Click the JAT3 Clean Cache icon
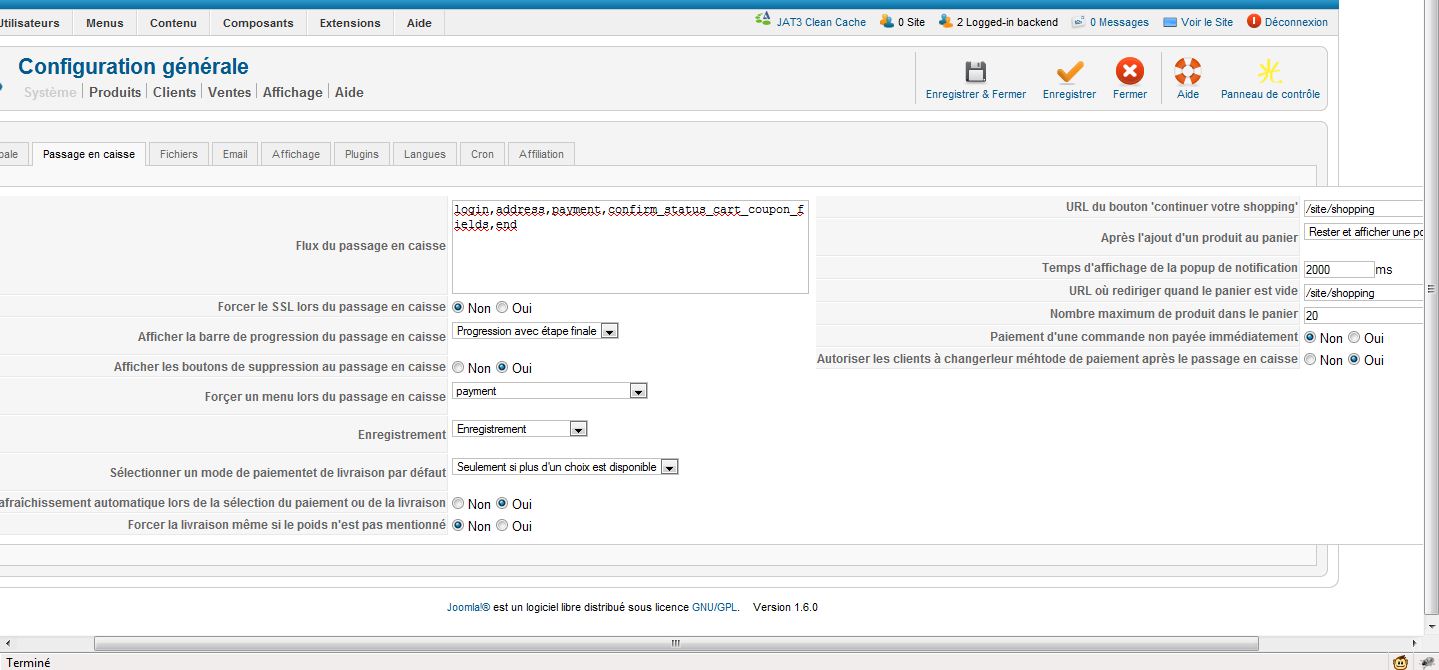The image size is (1439, 670). pos(764,21)
